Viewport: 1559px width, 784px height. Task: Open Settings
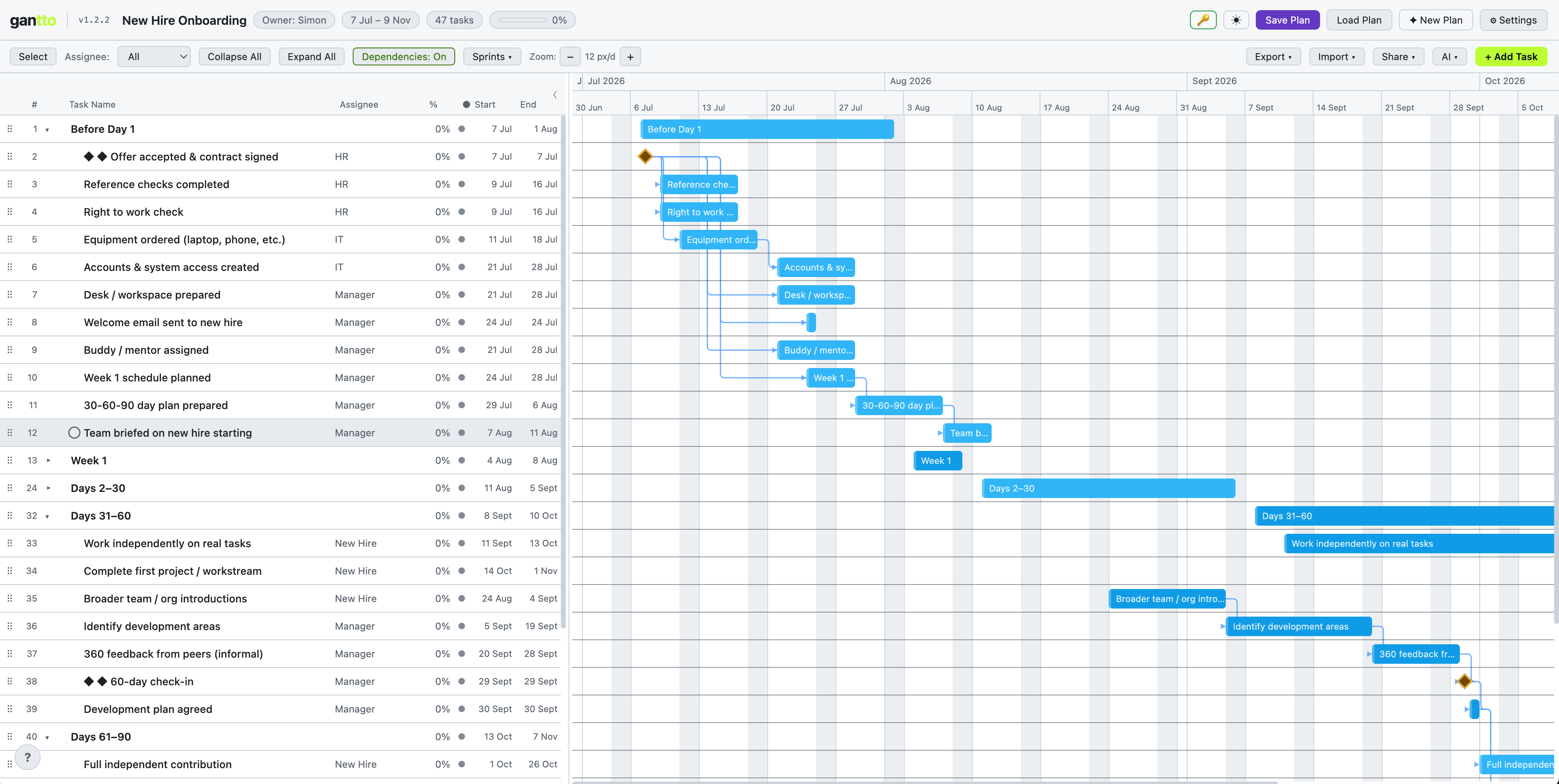[x=1513, y=20]
